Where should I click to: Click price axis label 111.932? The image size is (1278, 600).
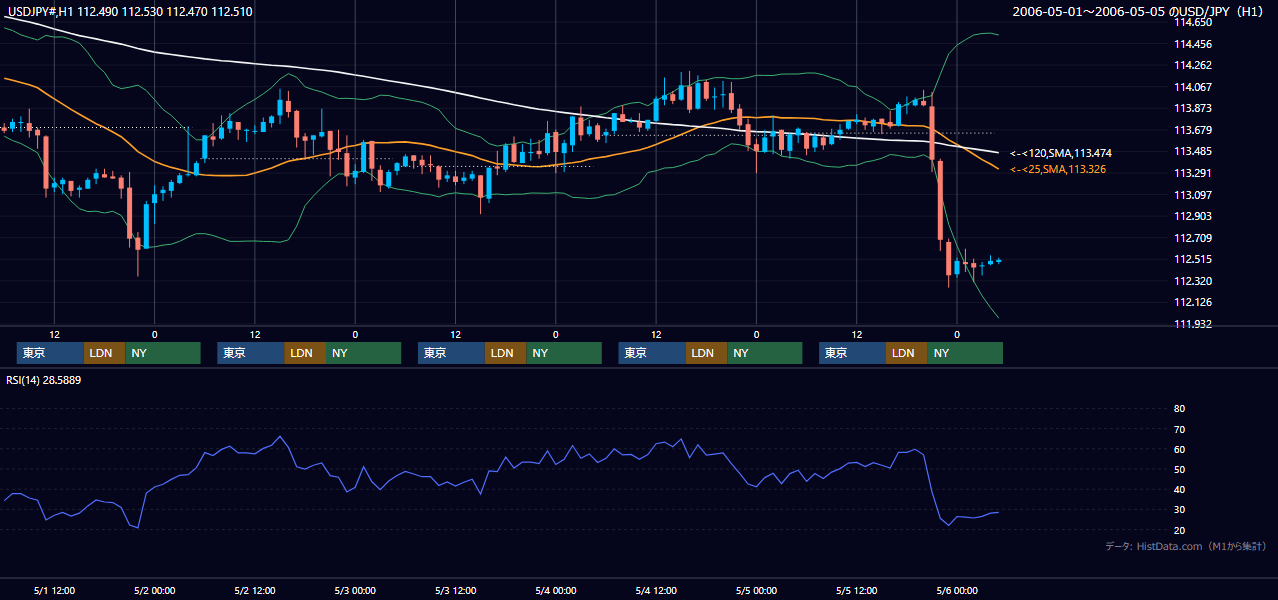(x=1192, y=324)
